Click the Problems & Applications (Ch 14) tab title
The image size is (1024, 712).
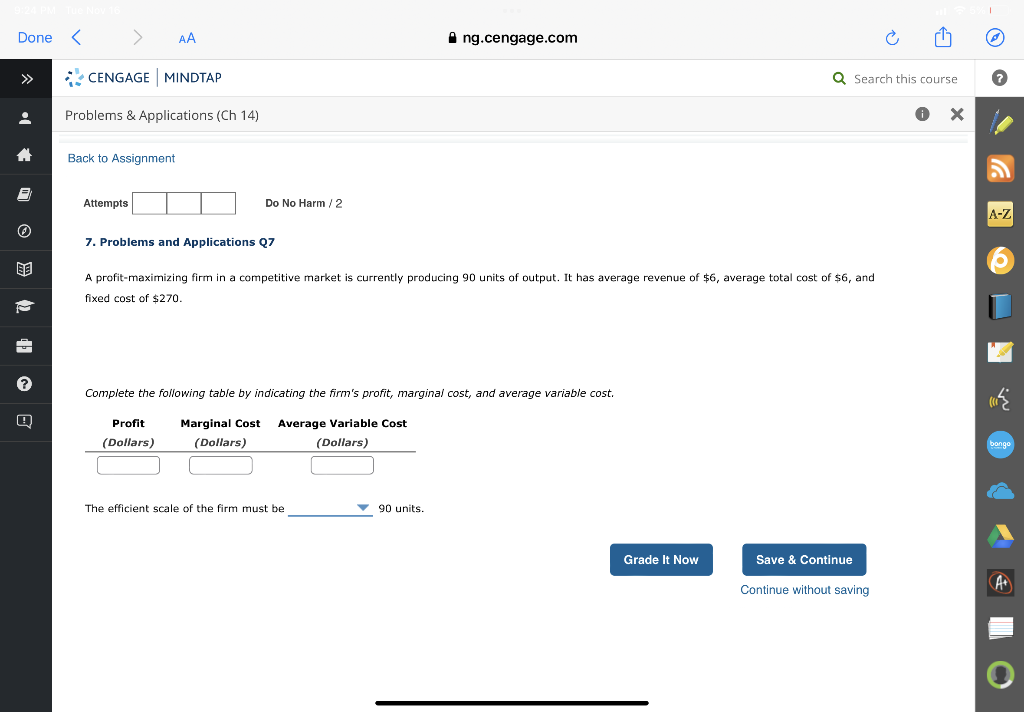coord(162,115)
